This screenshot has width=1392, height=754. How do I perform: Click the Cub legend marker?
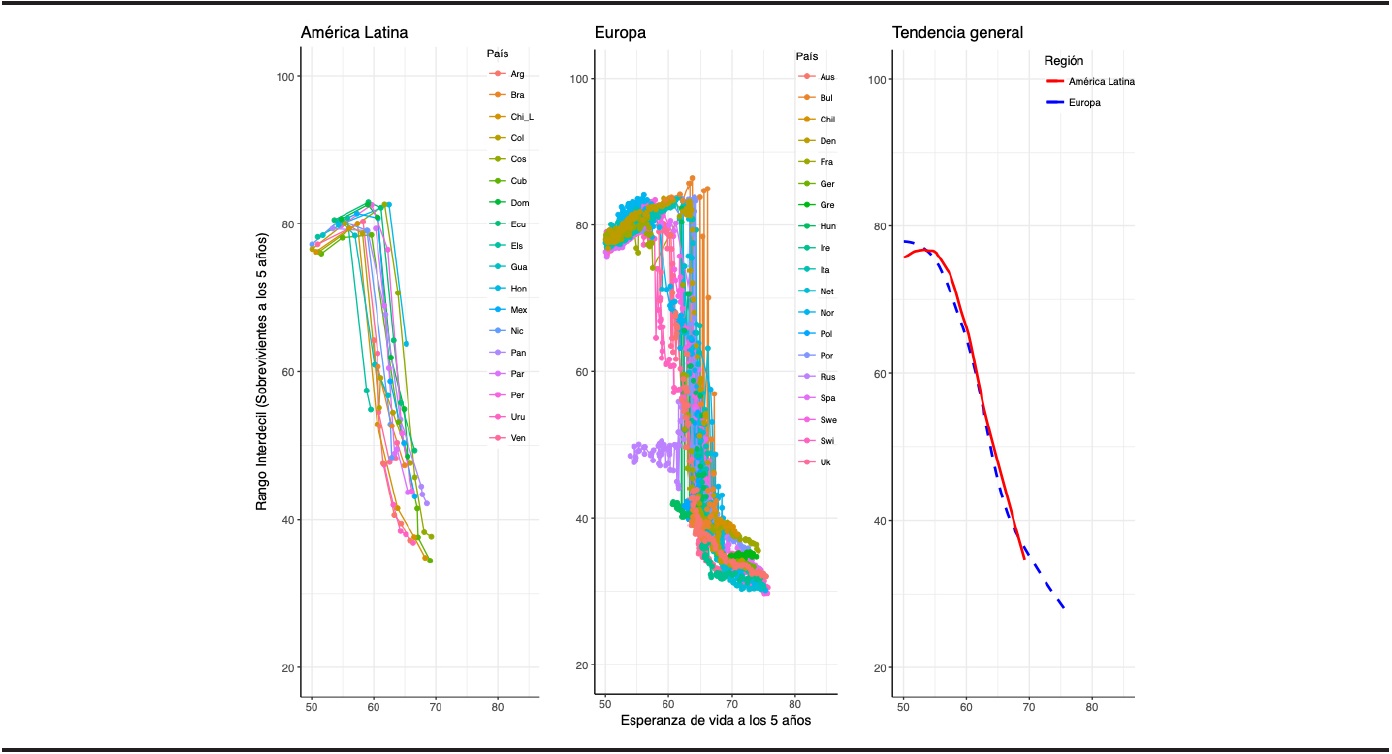[x=496, y=181]
